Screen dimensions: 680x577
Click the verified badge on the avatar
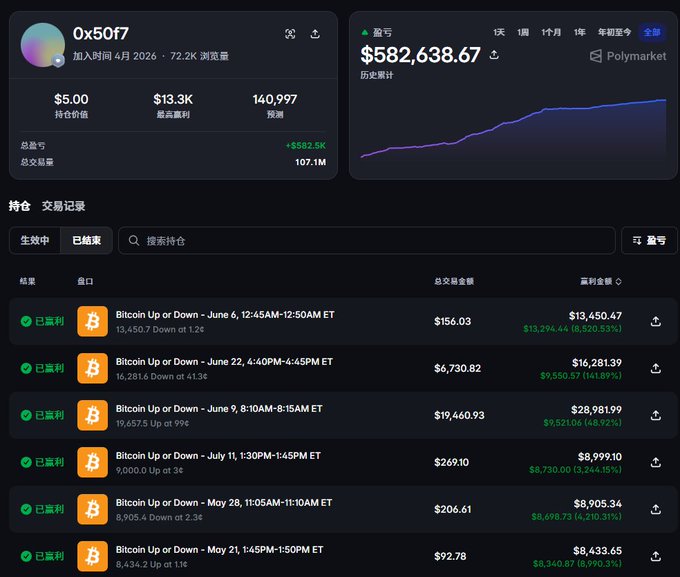[58, 61]
